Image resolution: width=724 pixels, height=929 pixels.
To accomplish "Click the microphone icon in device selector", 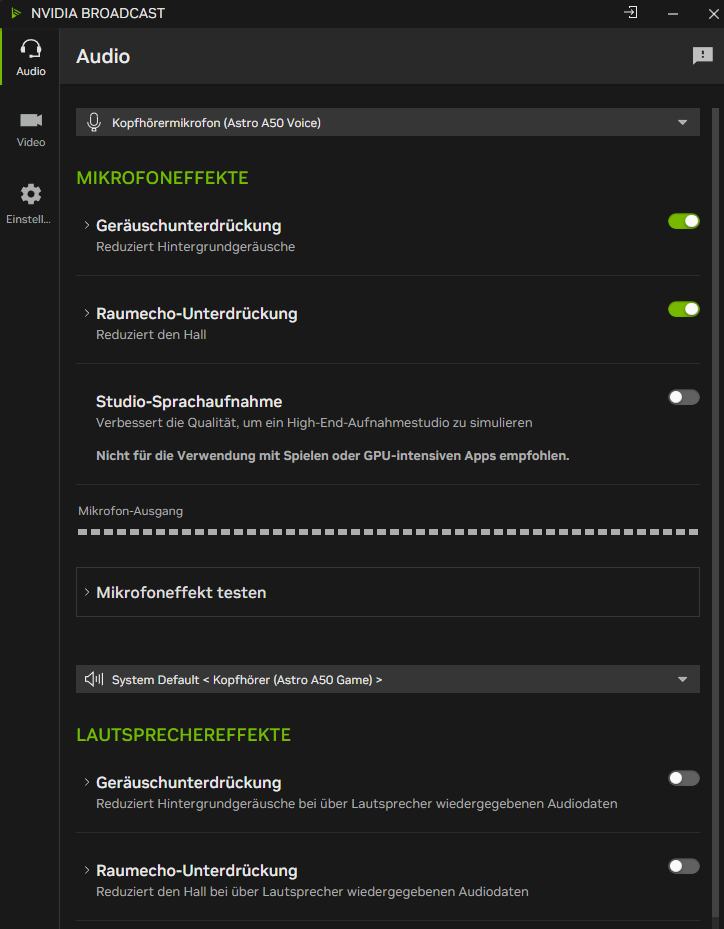I will click(x=94, y=122).
